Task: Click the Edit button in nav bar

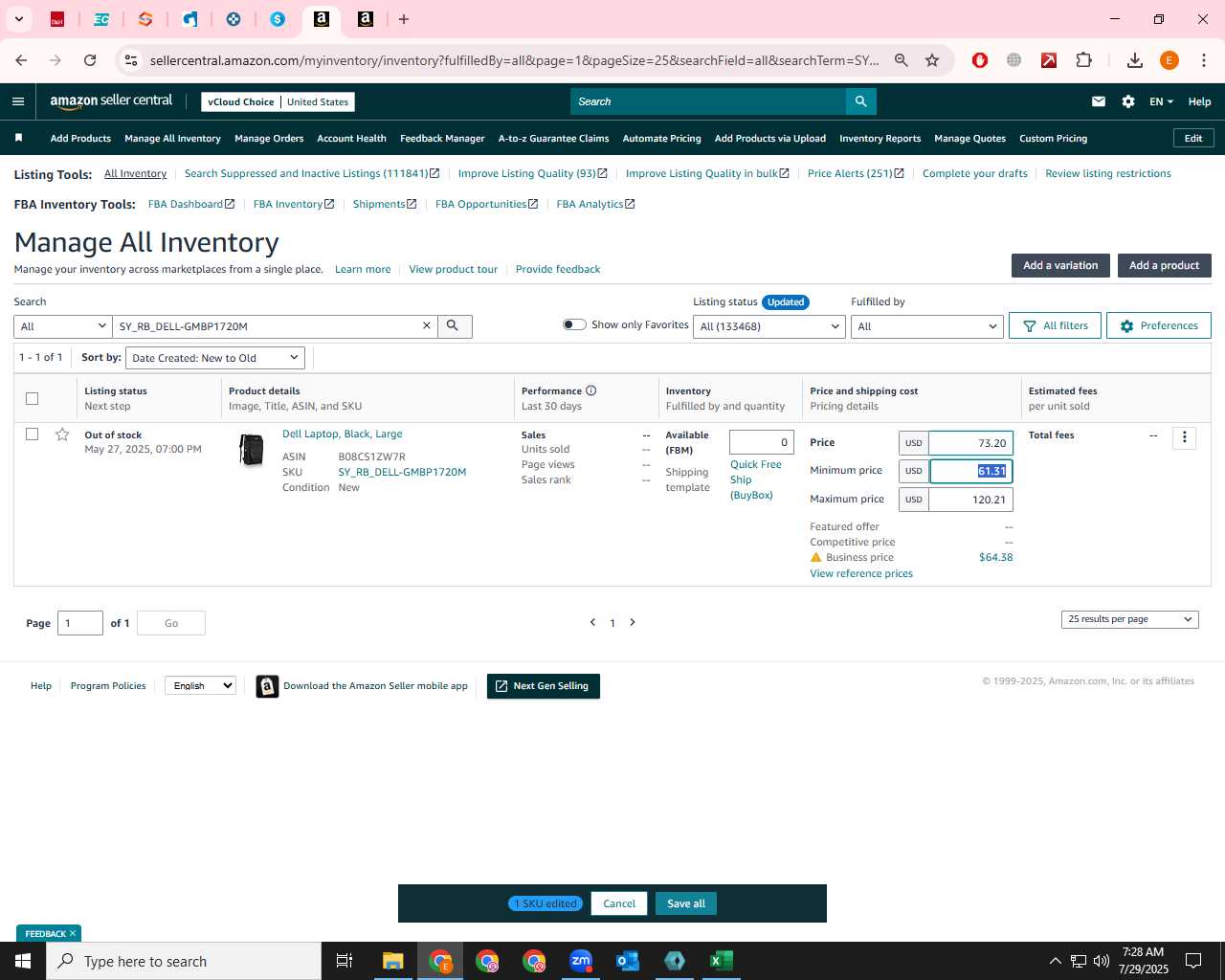Action: tap(1193, 138)
